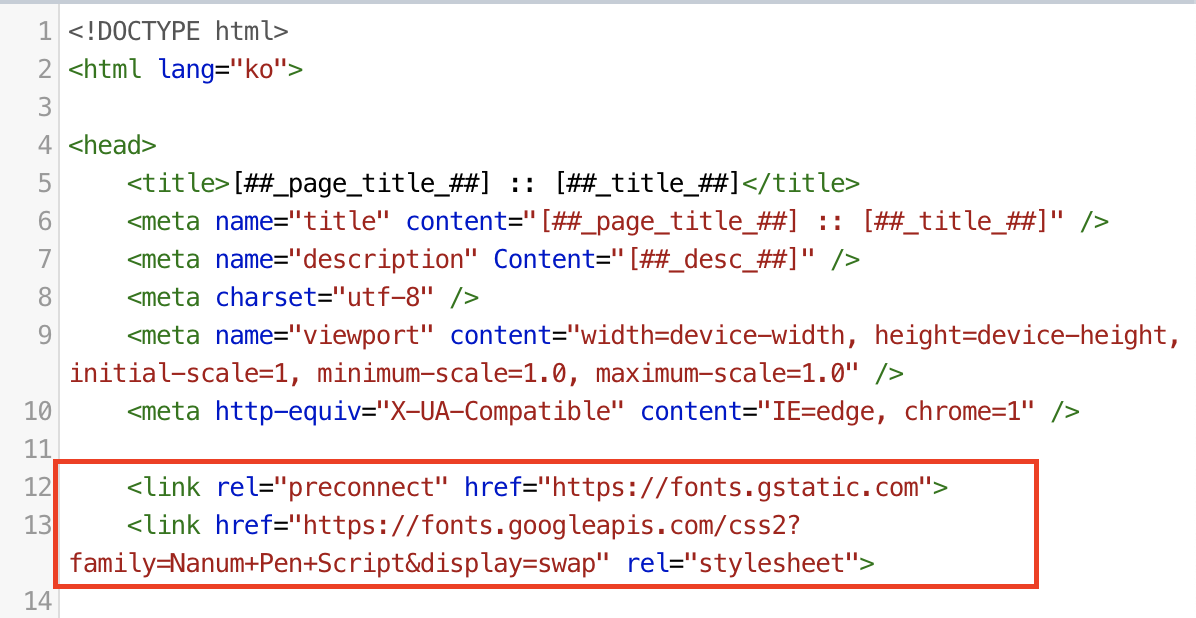Click the family=Nanum+Pen+Script&display=swap text
This screenshot has width=1196, height=618.
tap(332, 563)
